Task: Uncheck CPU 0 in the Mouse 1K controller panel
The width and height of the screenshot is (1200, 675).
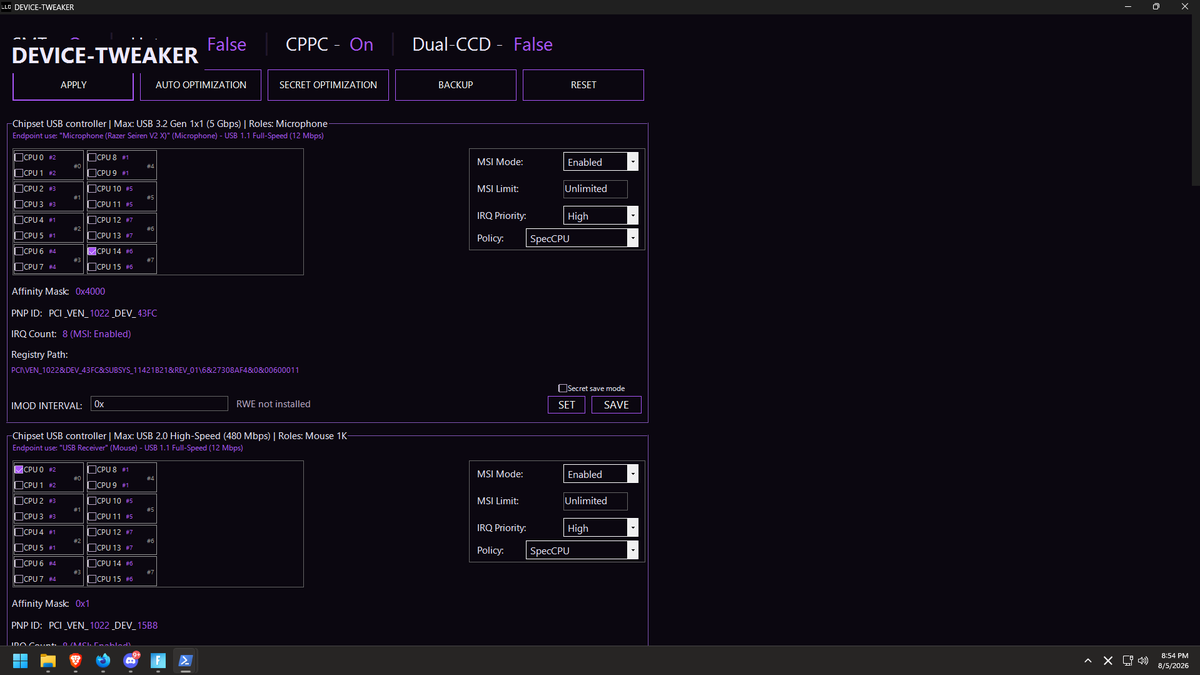Action: pyautogui.click(x=18, y=469)
